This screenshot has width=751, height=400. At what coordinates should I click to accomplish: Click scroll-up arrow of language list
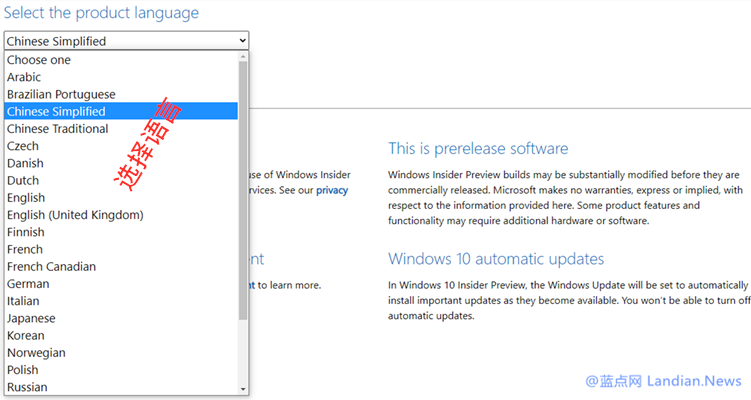point(243,57)
